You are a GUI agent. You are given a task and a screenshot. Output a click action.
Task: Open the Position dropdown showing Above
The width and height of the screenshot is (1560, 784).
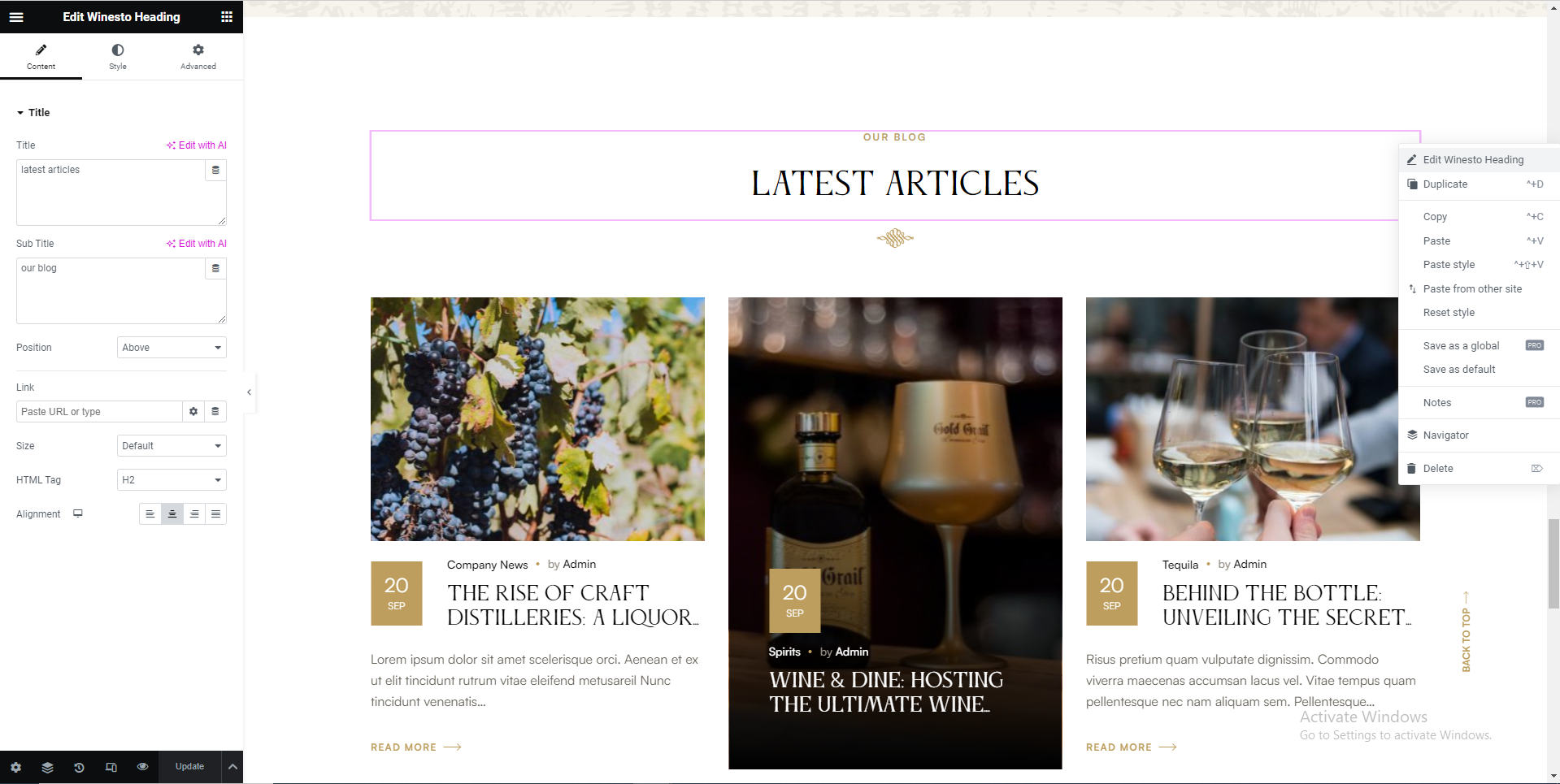click(x=172, y=348)
